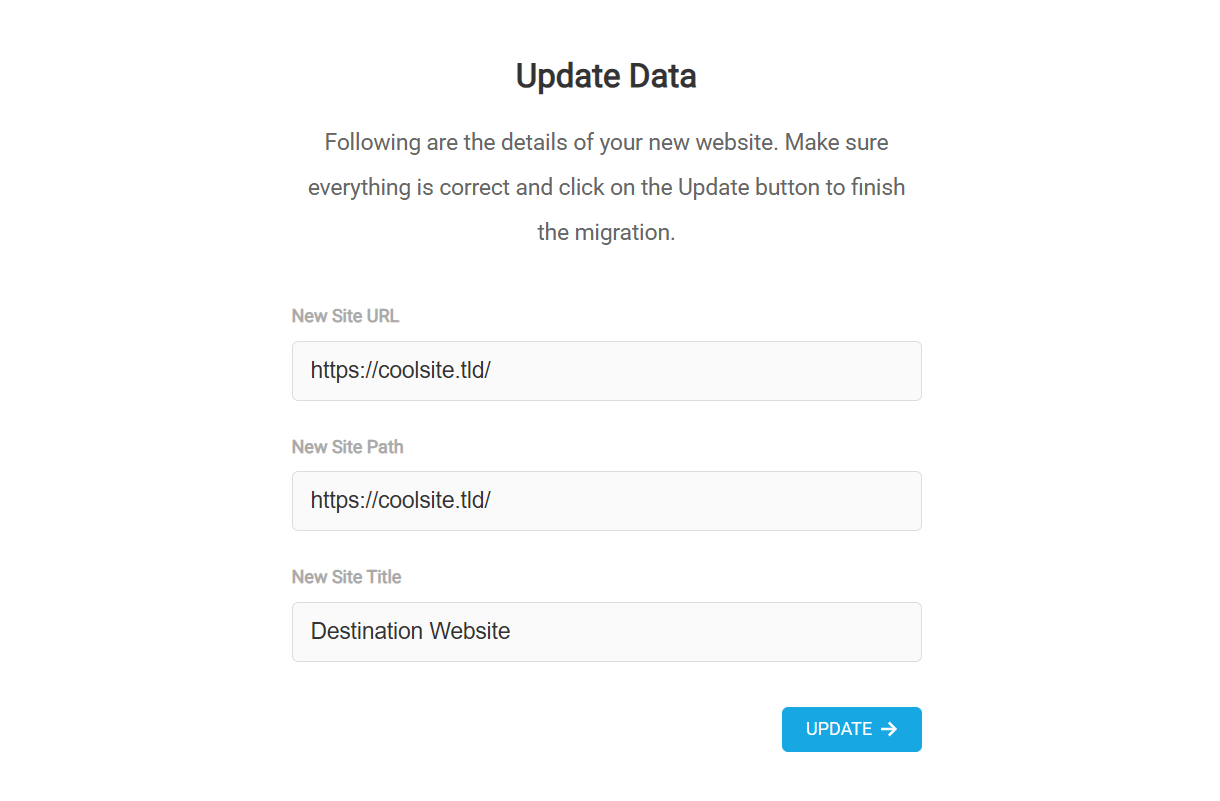The width and height of the screenshot is (1220, 801).
Task: Select the New Site URL input field
Action: point(606,370)
